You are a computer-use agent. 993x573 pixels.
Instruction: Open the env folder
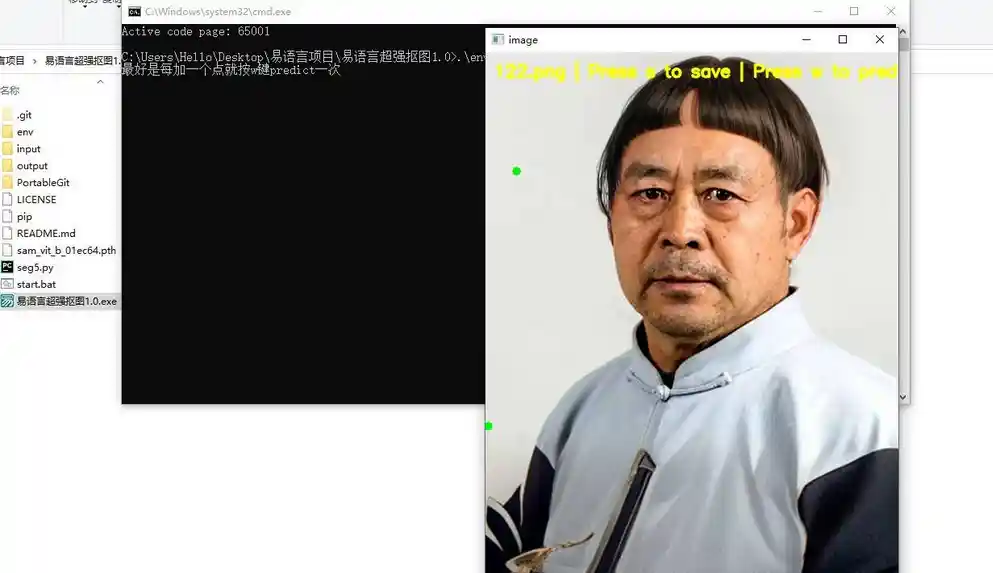coord(25,132)
